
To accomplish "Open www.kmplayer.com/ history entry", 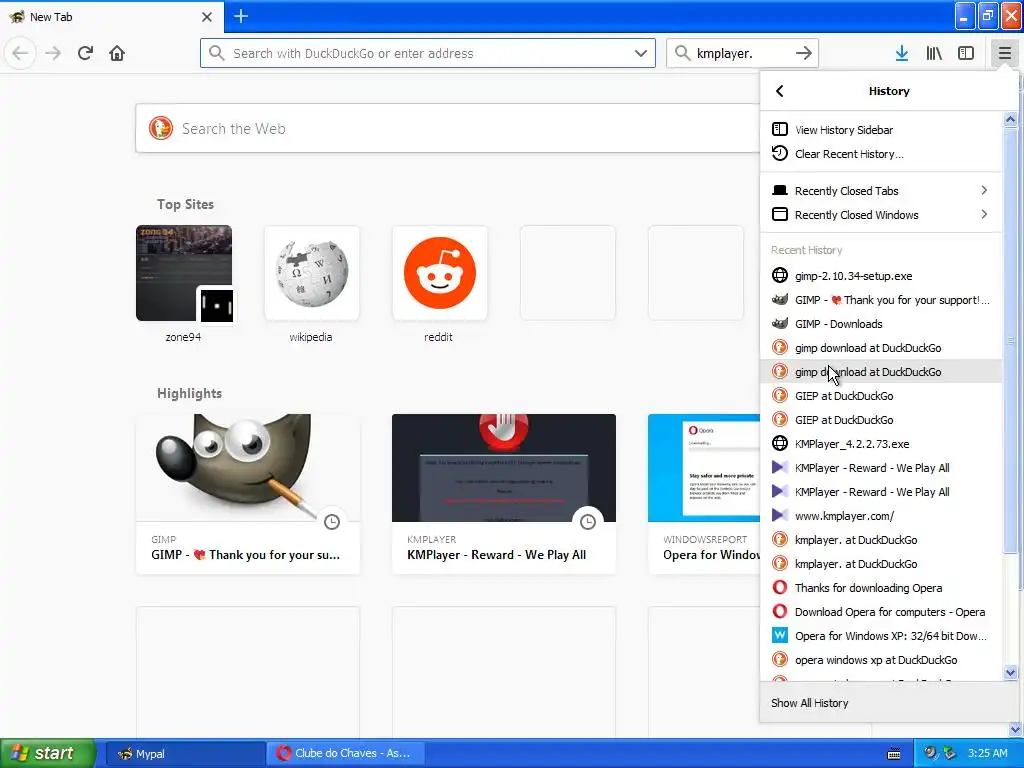I will [880, 516].
